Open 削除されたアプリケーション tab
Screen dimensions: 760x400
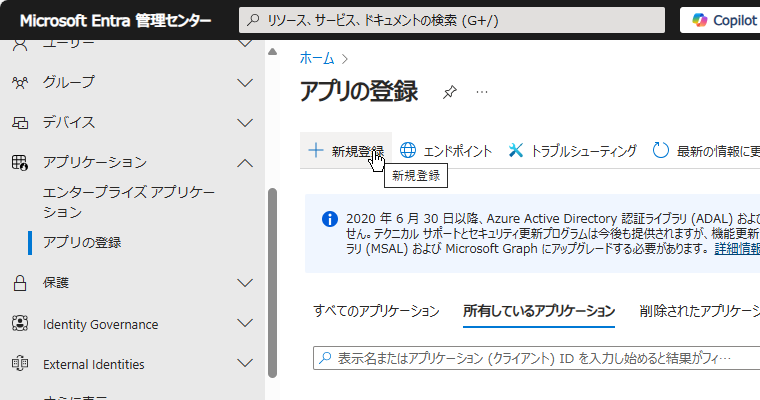click(699, 311)
